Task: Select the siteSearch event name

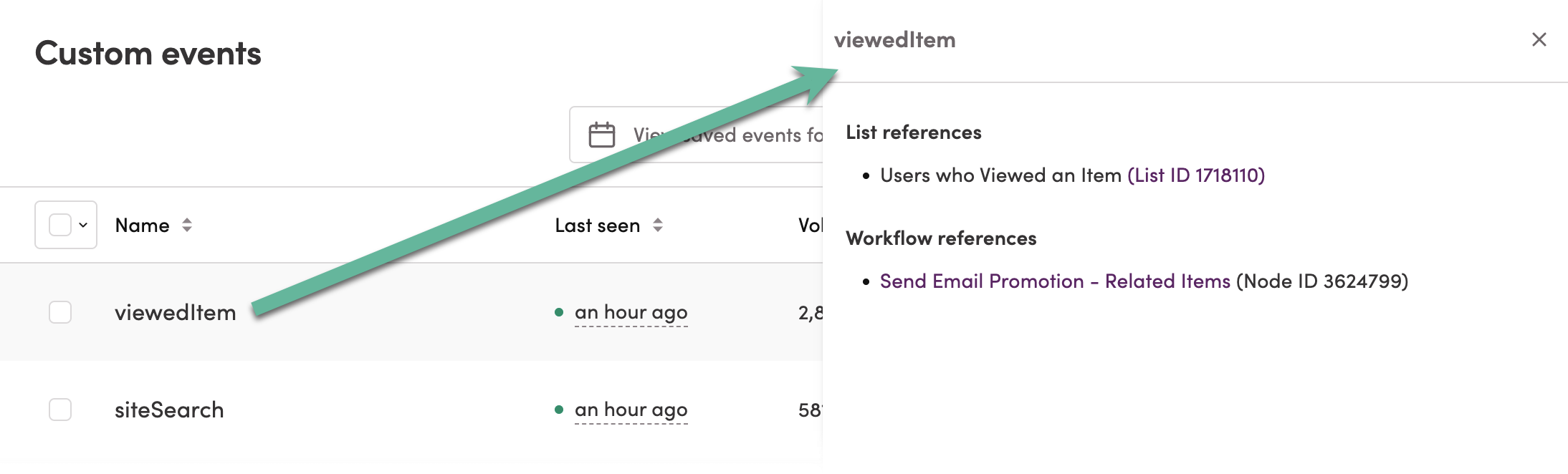Action: tap(169, 410)
